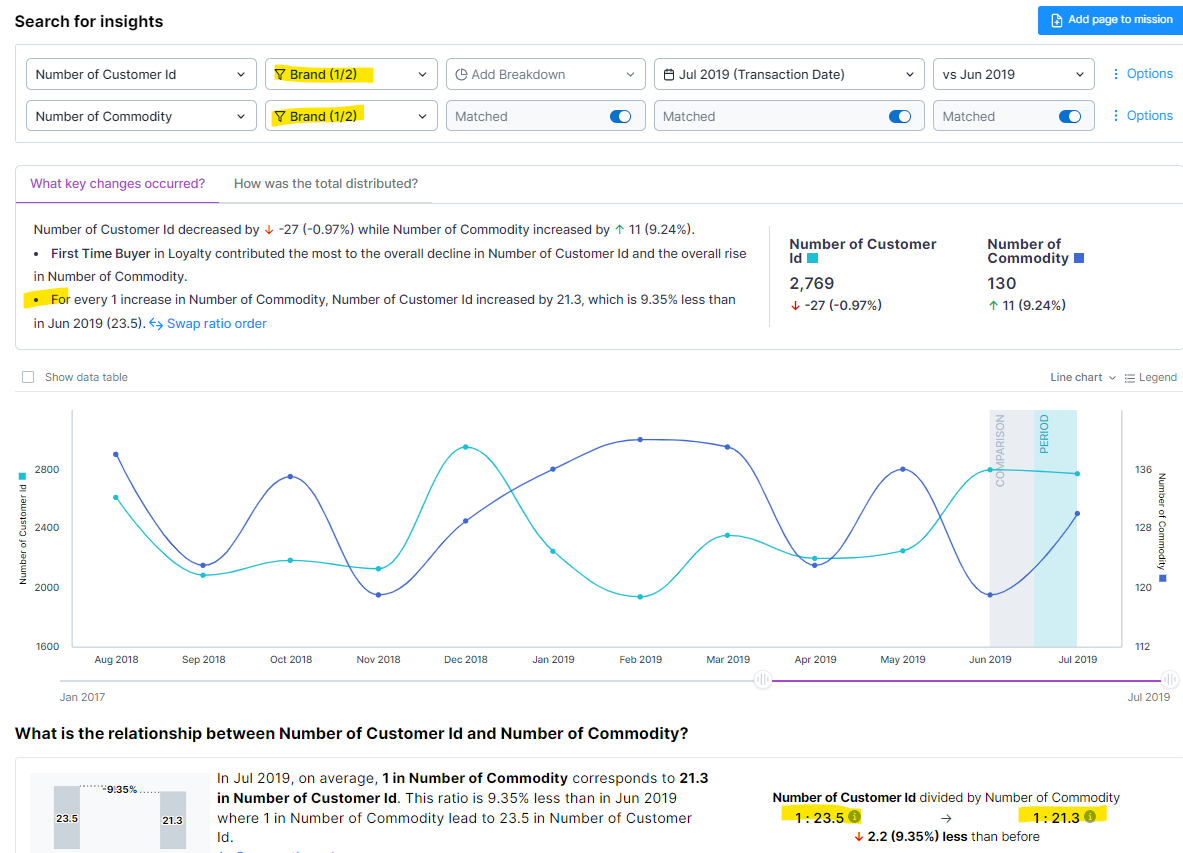Screen dimensions: 1183x853
Task: Click the calendar icon beside Jul 2019
Action: 669,74
